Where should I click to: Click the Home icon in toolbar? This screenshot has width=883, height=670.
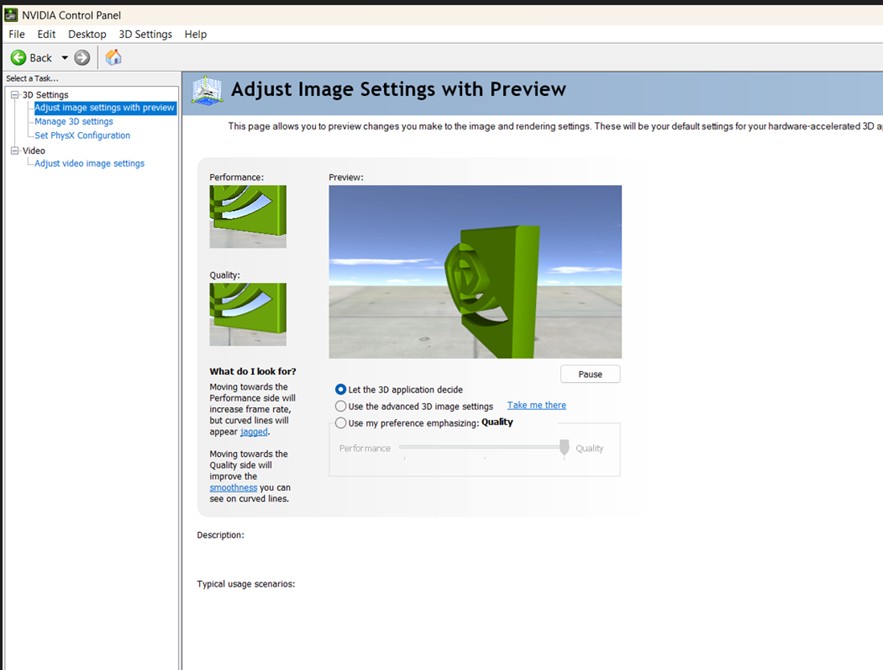tap(114, 58)
